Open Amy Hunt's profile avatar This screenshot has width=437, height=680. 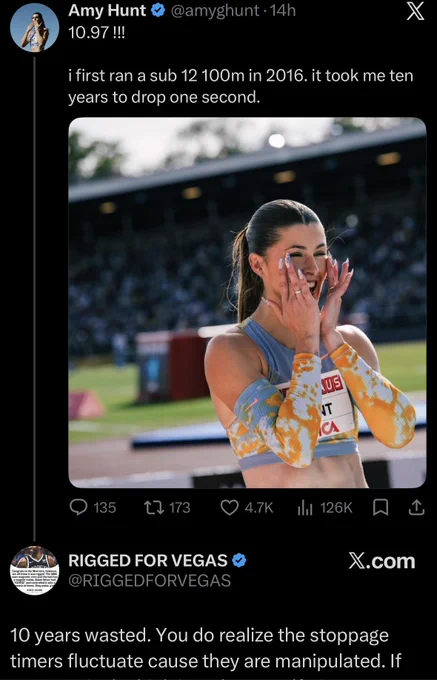34,28
